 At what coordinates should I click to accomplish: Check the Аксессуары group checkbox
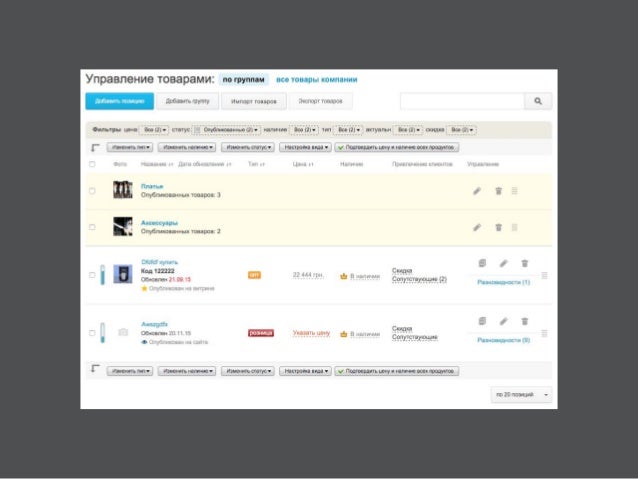coord(92,227)
